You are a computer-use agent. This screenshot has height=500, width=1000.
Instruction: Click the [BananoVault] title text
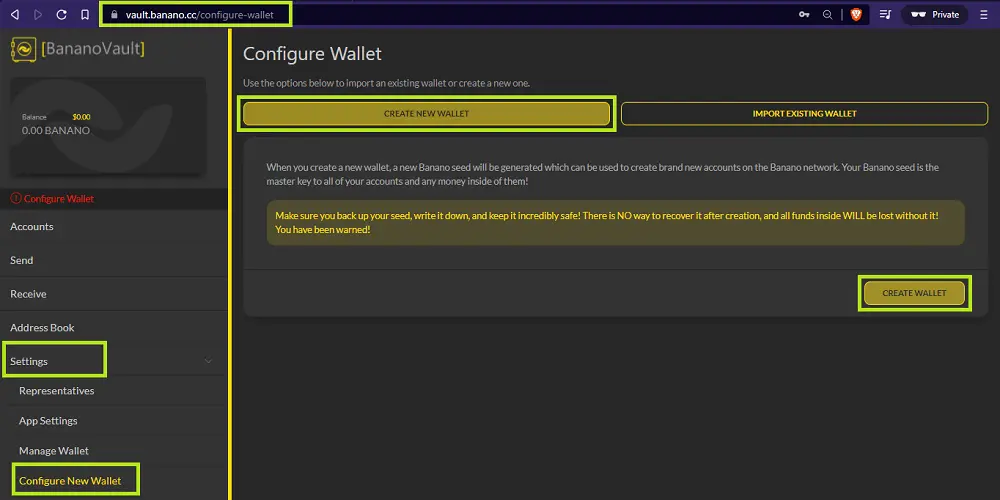tap(93, 48)
